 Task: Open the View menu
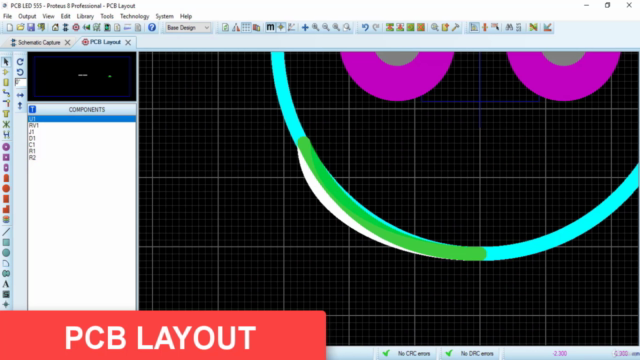point(48,16)
